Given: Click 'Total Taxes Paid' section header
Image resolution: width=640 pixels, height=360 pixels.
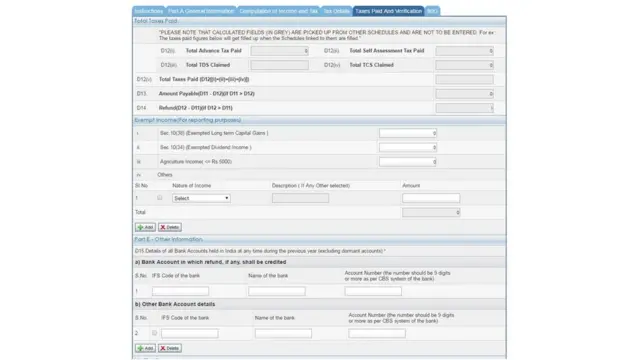Looking at the screenshot, I should (156, 21).
